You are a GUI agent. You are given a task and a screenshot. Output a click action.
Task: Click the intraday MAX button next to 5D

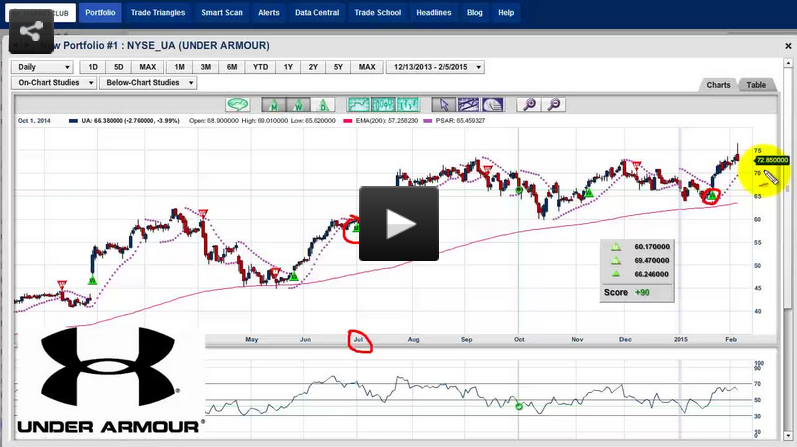[x=147, y=67]
